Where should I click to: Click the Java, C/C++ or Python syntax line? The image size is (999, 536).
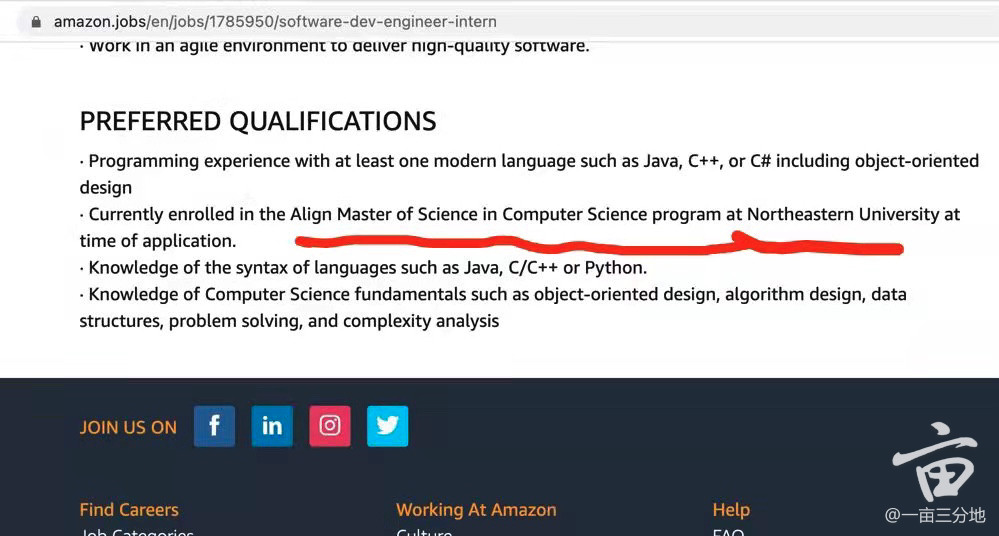pos(363,268)
